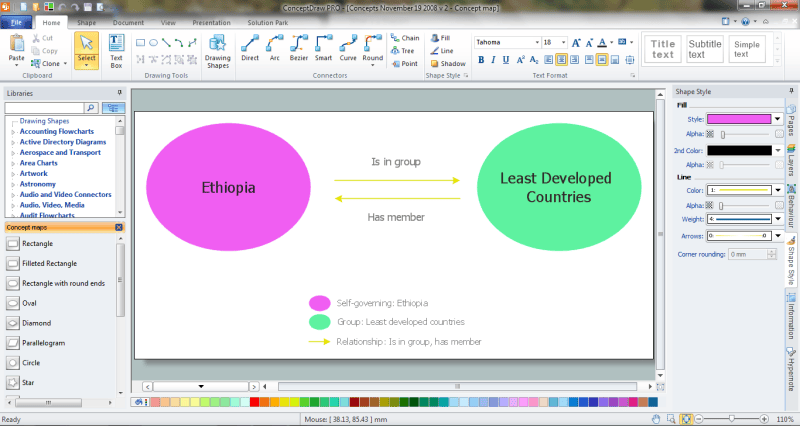Enable Chain connection mode
This screenshot has height=426, width=800.
pyautogui.click(x=405, y=38)
